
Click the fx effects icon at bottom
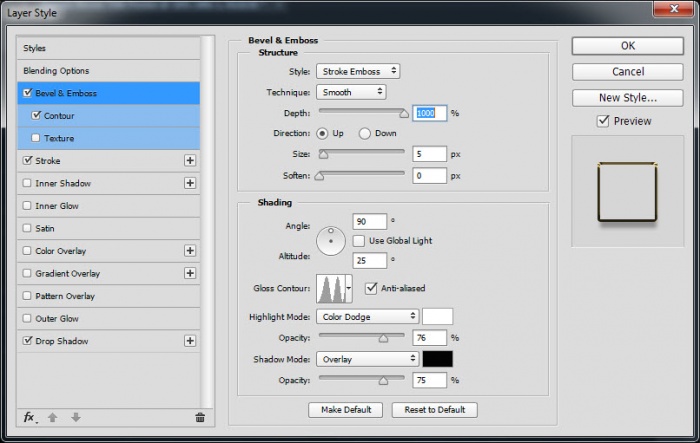pyautogui.click(x=29, y=417)
